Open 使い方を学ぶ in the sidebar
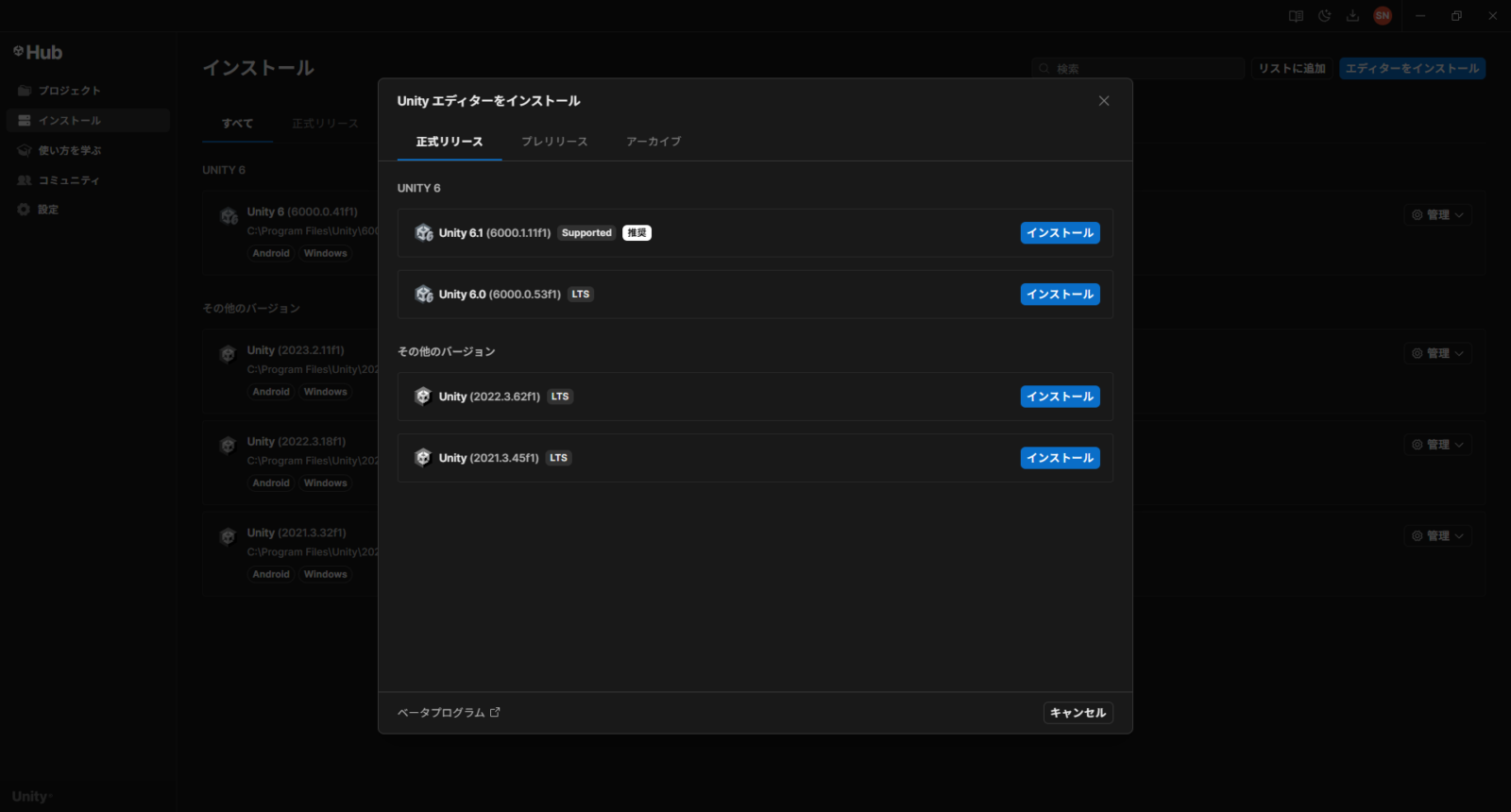Image resolution: width=1511 pixels, height=812 pixels. [88, 150]
